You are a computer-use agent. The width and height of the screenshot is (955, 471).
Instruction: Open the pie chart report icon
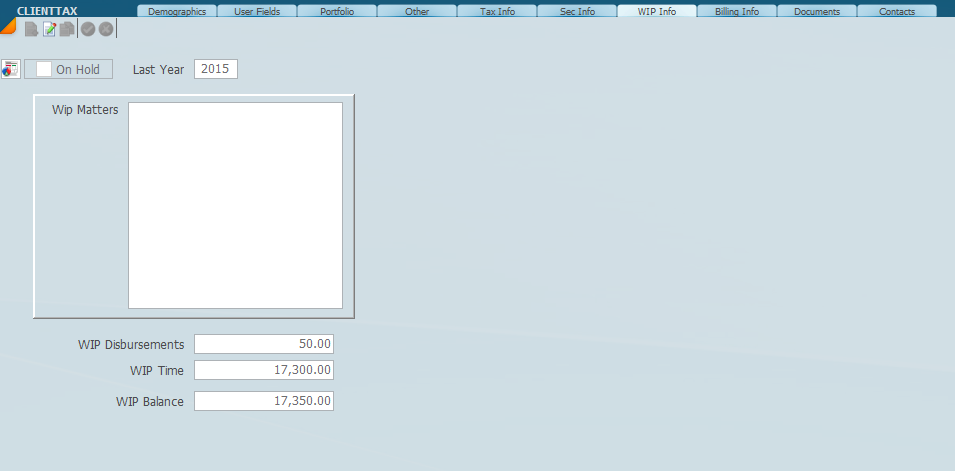[11, 69]
